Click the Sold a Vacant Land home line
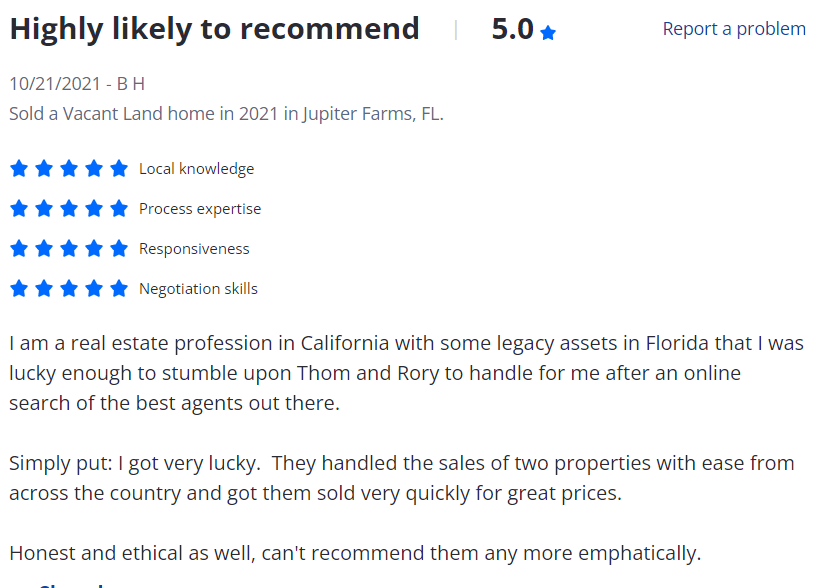The image size is (822, 588). click(226, 113)
